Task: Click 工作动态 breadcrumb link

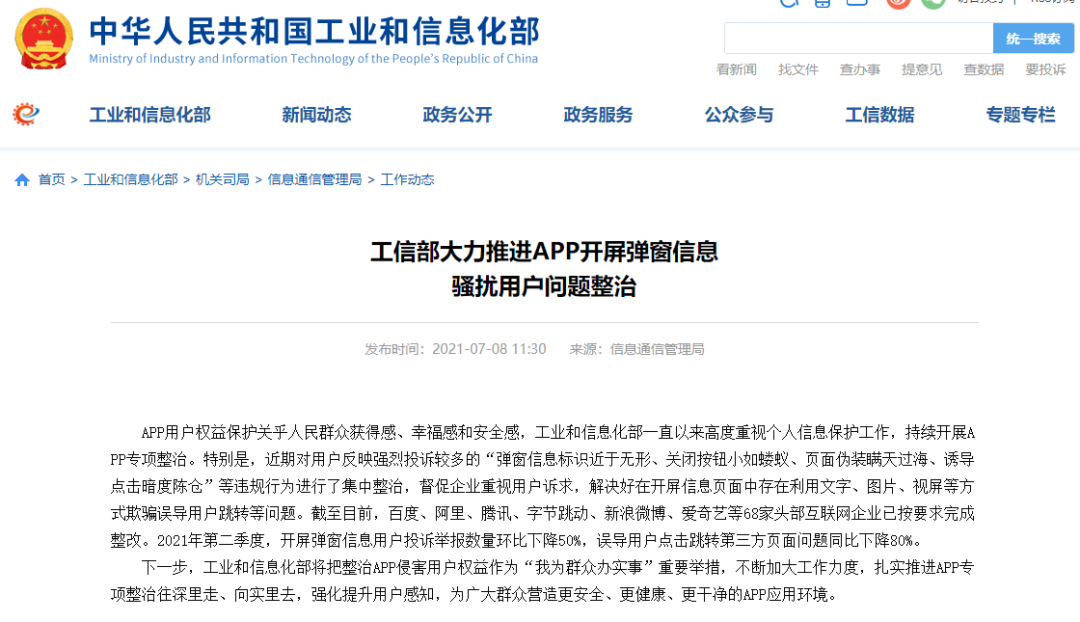Action: [x=407, y=180]
